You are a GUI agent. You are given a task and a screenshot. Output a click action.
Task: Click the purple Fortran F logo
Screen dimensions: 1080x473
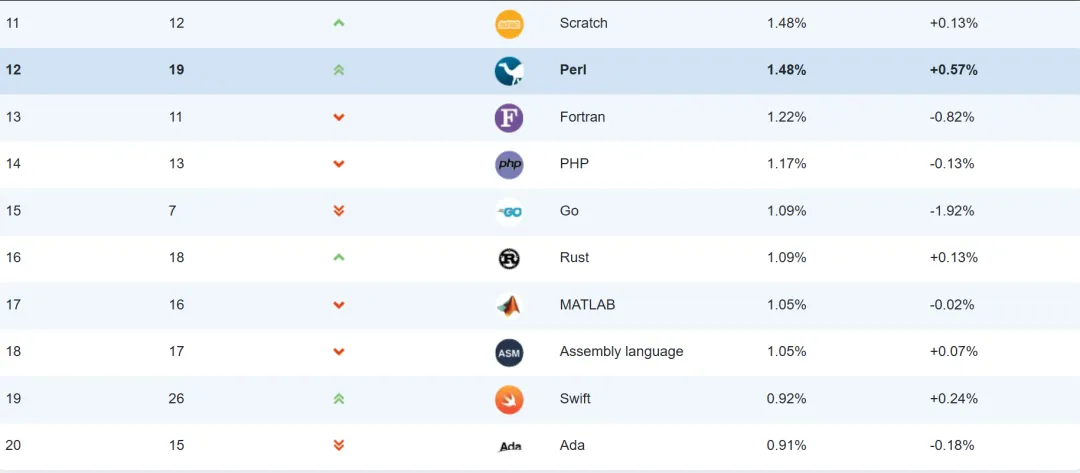point(509,118)
